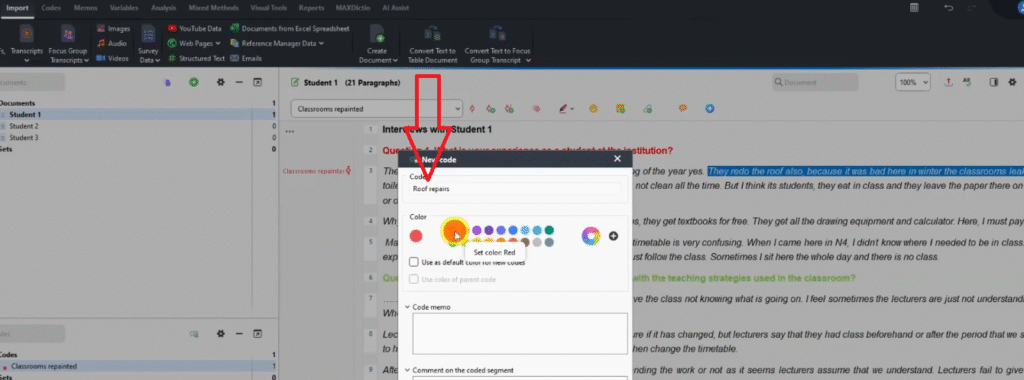Open the 100% zoom dropdown

tap(913, 83)
